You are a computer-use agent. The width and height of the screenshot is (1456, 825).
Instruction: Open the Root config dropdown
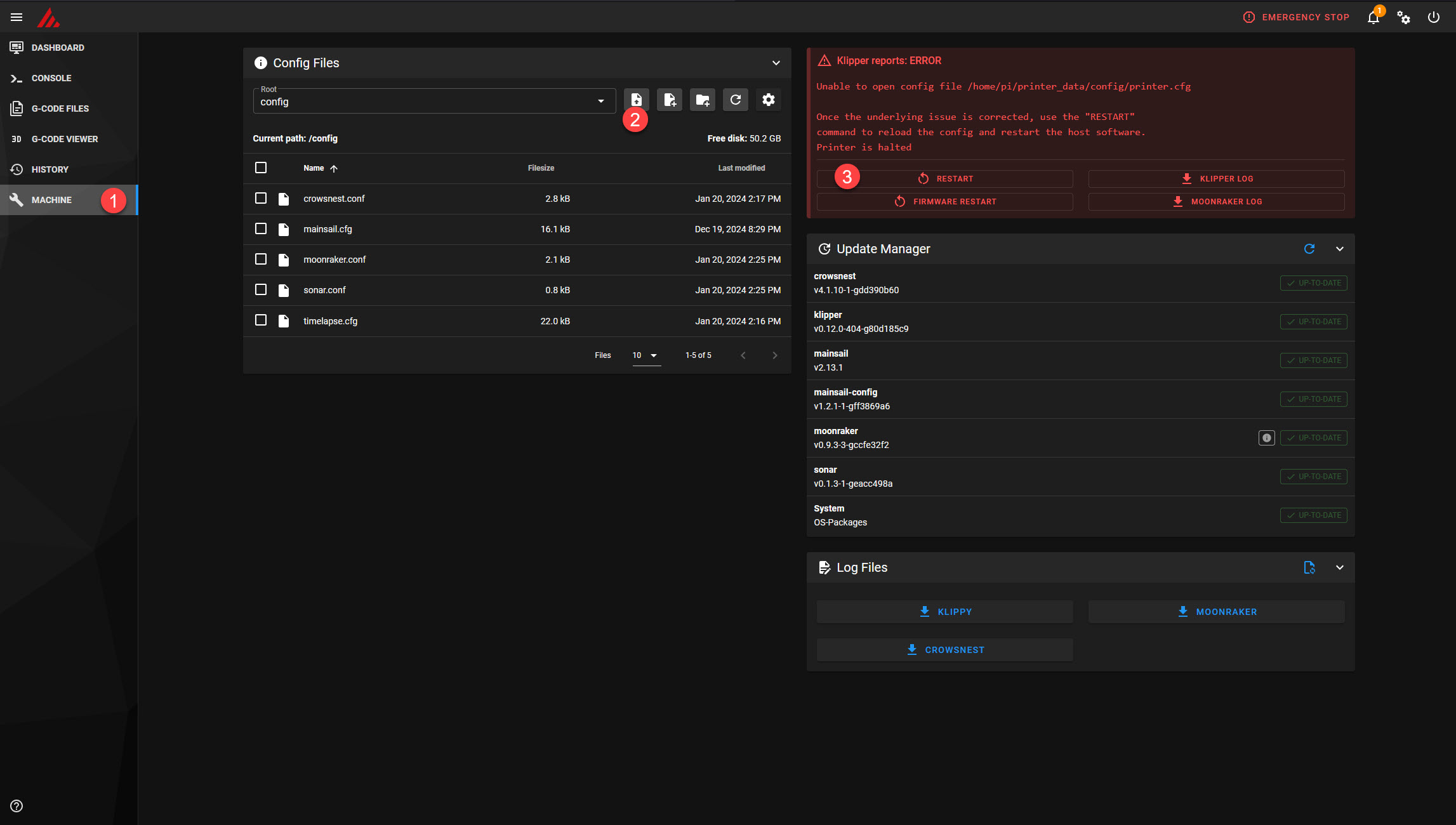point(434,100)
